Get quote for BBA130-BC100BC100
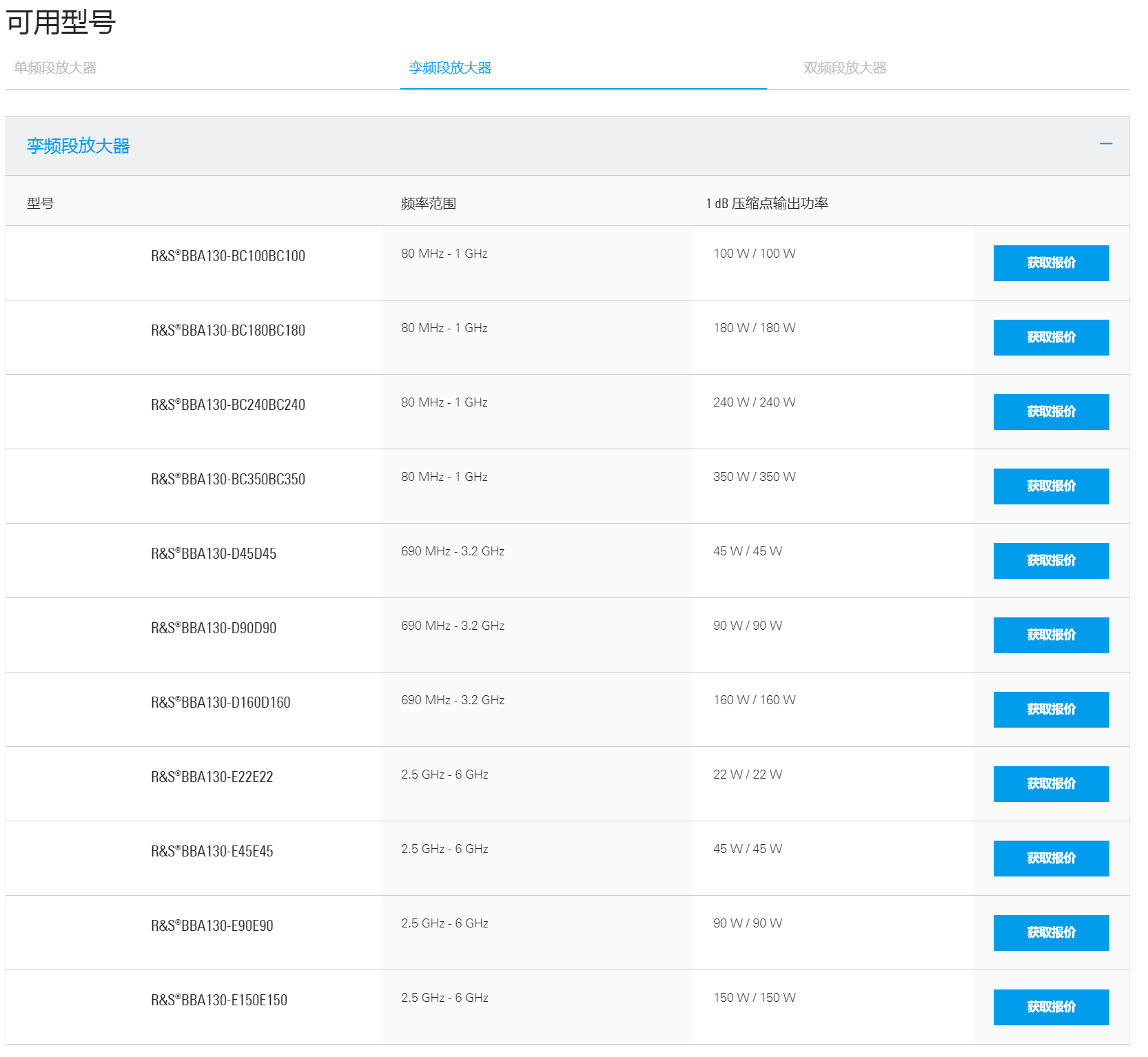1148x1057 pixels. [1051, 263]
